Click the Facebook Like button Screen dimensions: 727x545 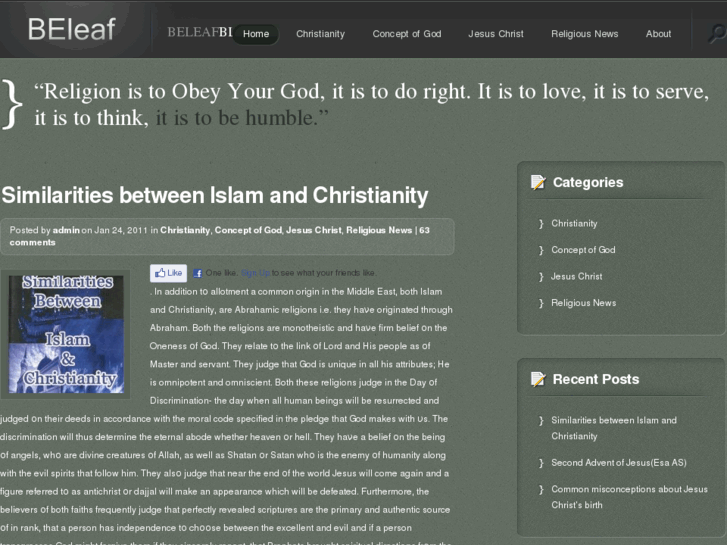click(x=168, y=273)
